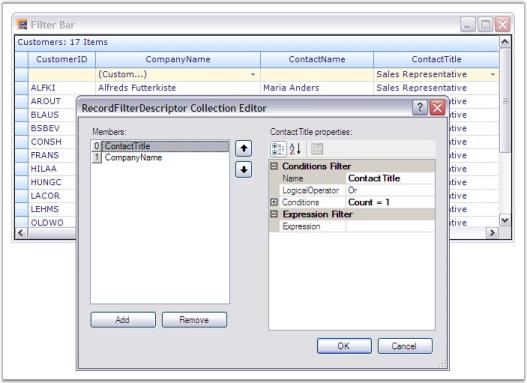Move member up with the up arrow button

244,148
